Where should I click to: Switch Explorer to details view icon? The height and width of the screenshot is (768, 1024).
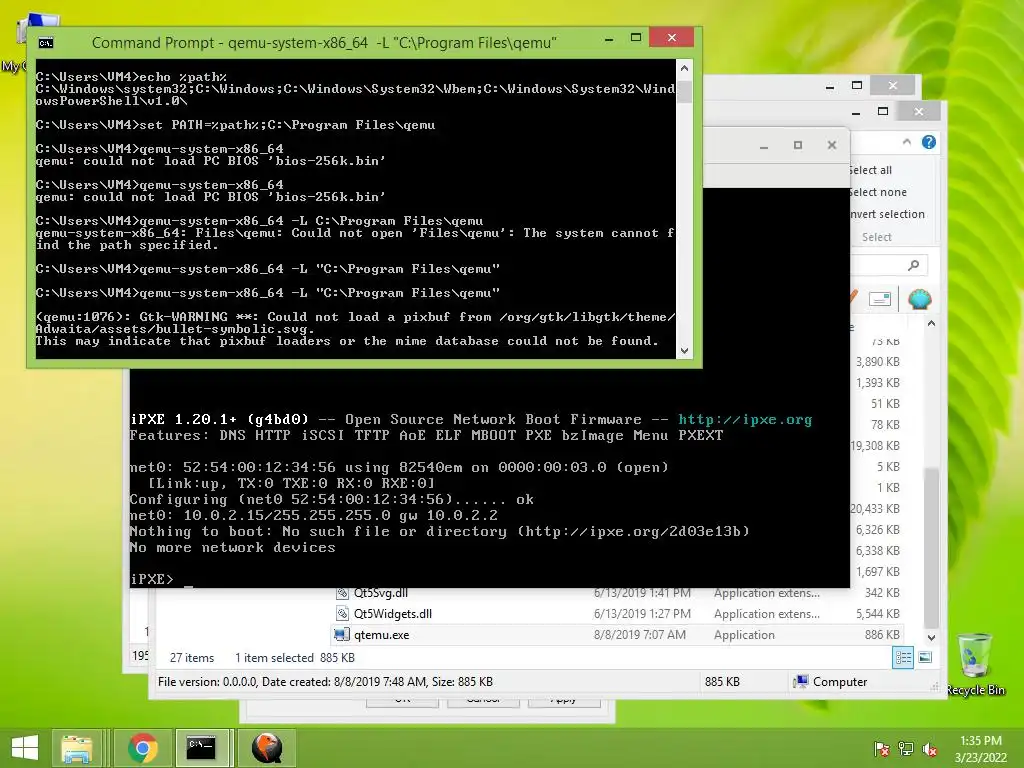[x=903, y=658]
